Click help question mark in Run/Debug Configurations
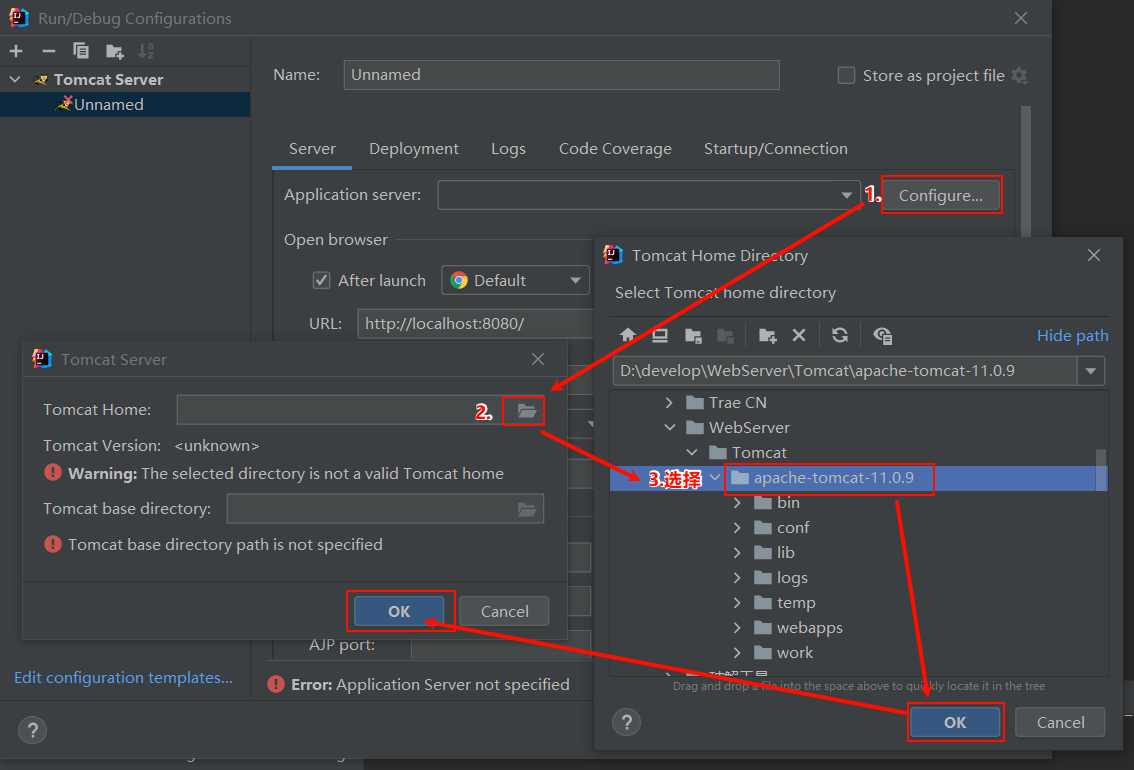 coord(33,730)
